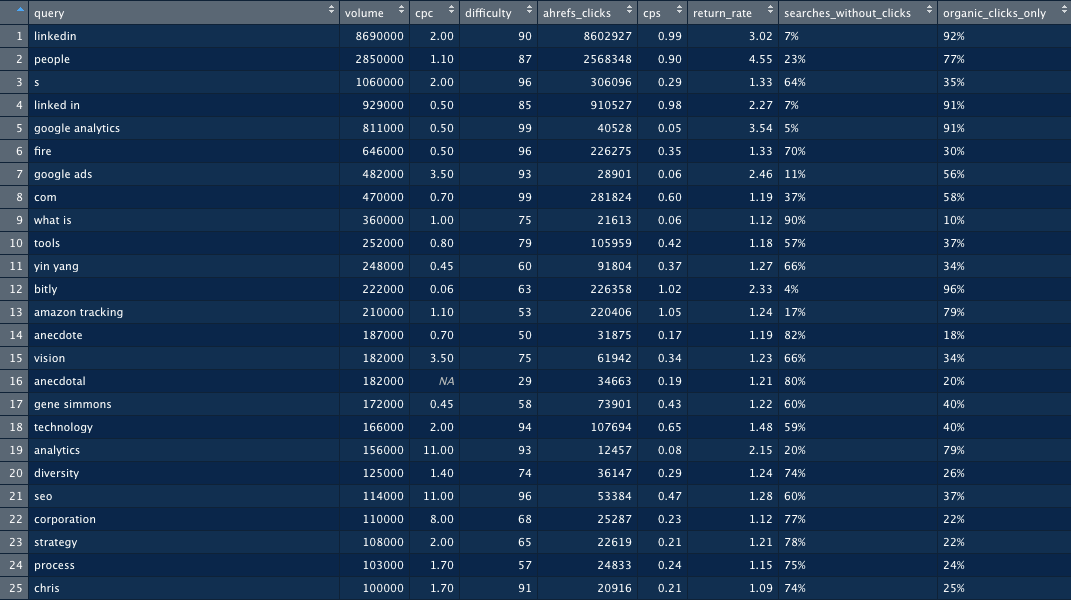Sort by the query column arrows icon

331,10
